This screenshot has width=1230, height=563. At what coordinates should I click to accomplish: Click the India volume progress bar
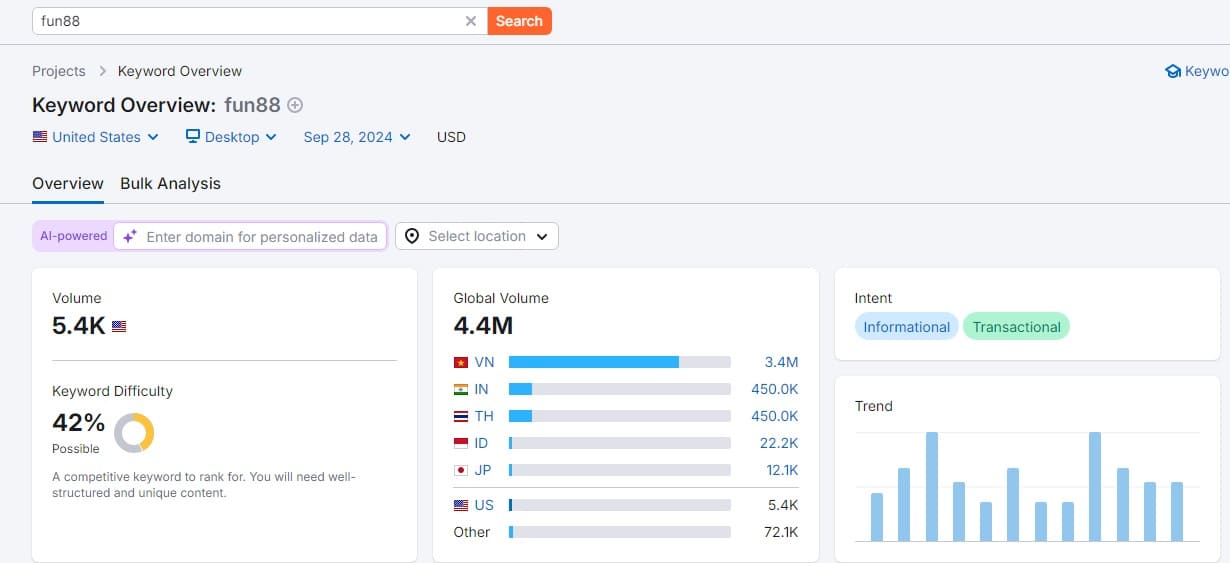619,389
